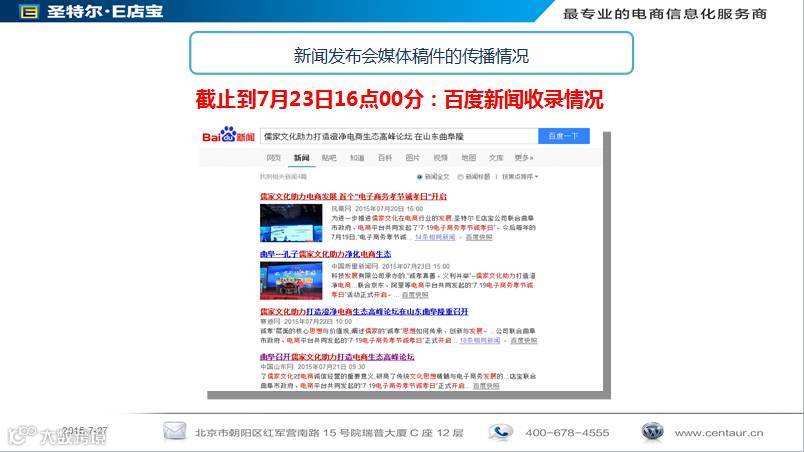The image size is (804, 452).
Task: Click the title box 新闻发布会媒体稿件的传播情况
Action: (x=411, y=53)
